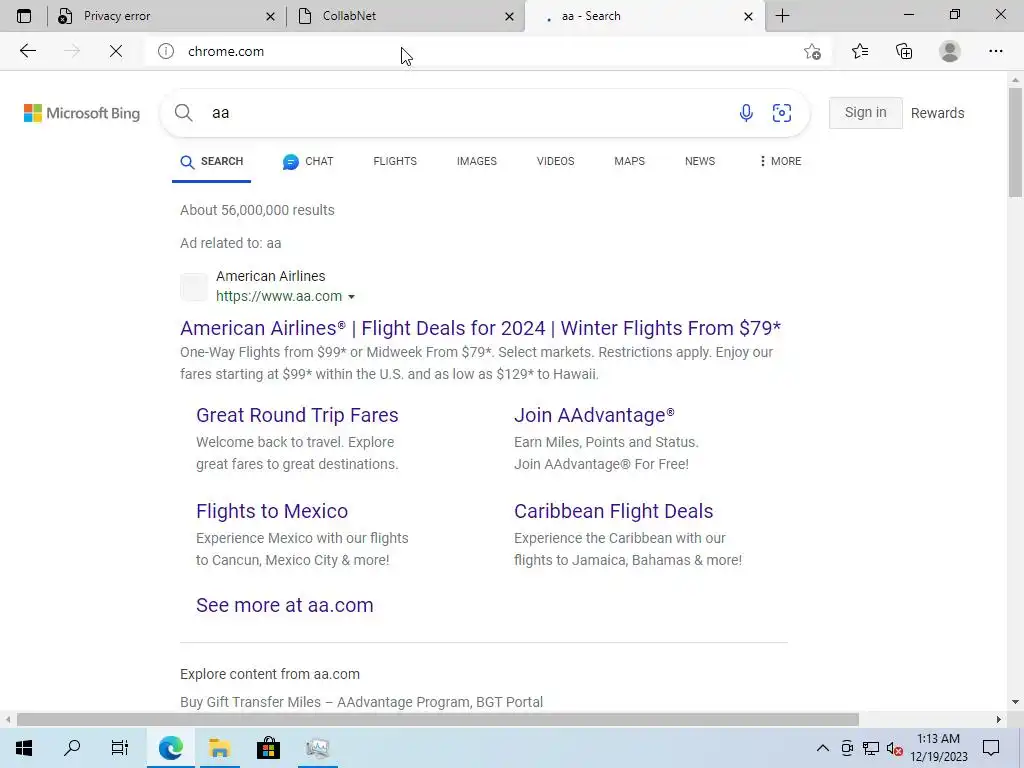Open American Airlines Flight Deals for 2024 link
The height and width of the screenshot is (768, 1024).
tap(480, 328)
